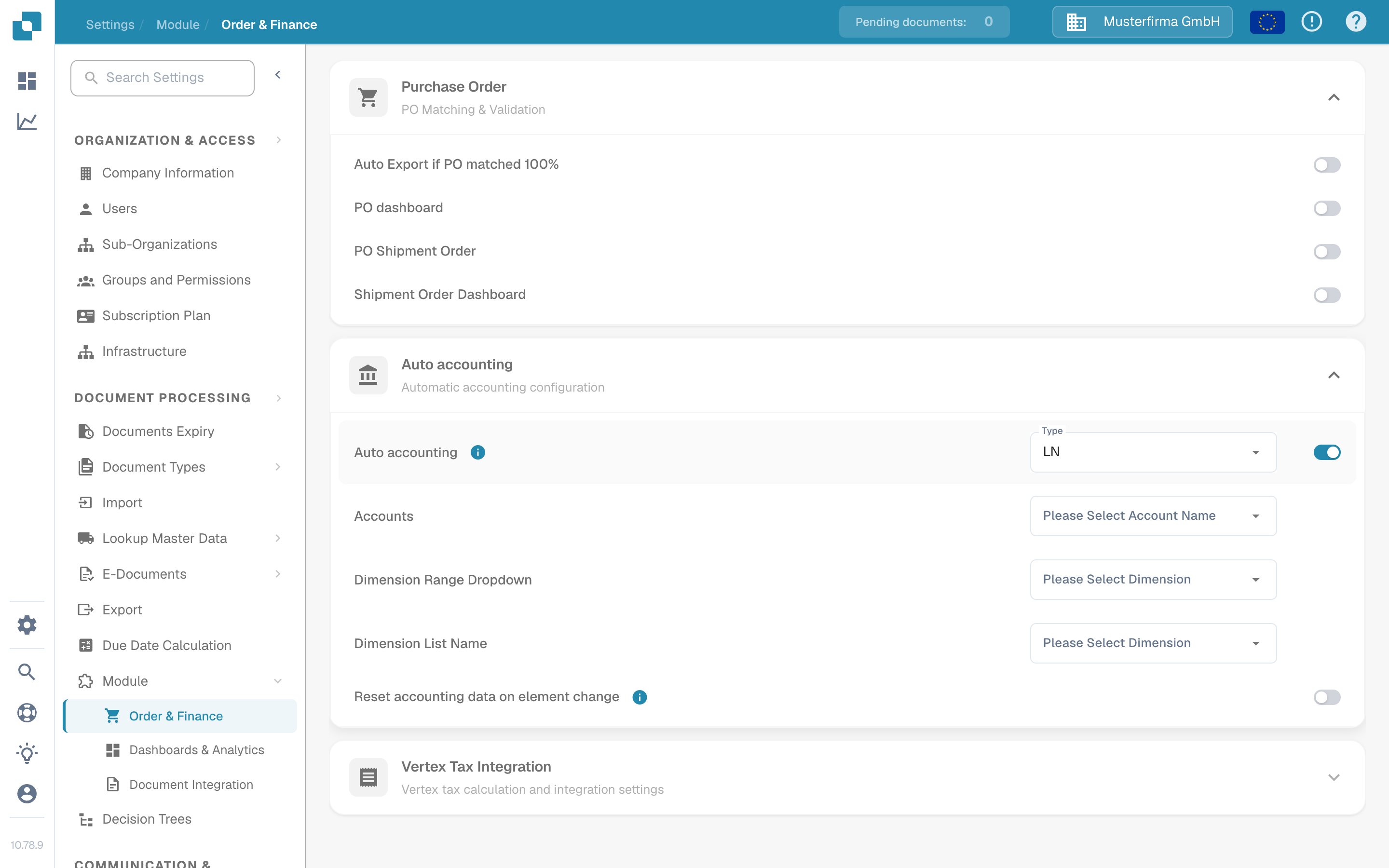Open the user profile icon in left rail
The width and height of the screenshot is (1389, 868).
[27, 794]
